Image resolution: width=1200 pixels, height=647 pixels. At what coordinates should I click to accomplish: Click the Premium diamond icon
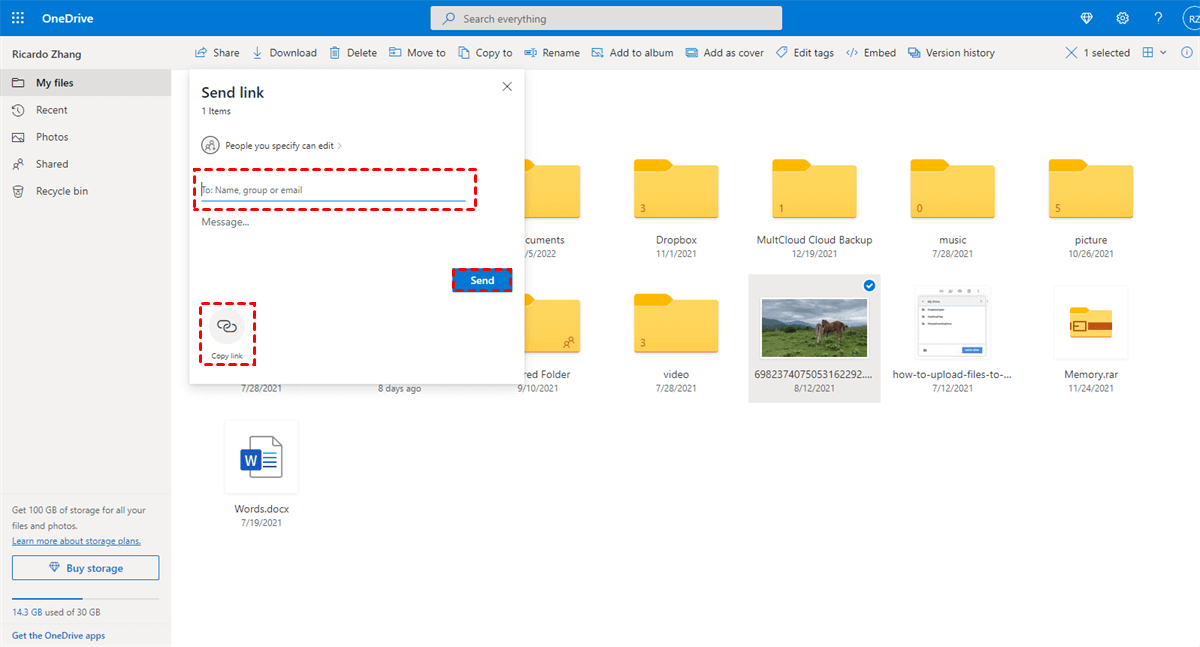1087,18
